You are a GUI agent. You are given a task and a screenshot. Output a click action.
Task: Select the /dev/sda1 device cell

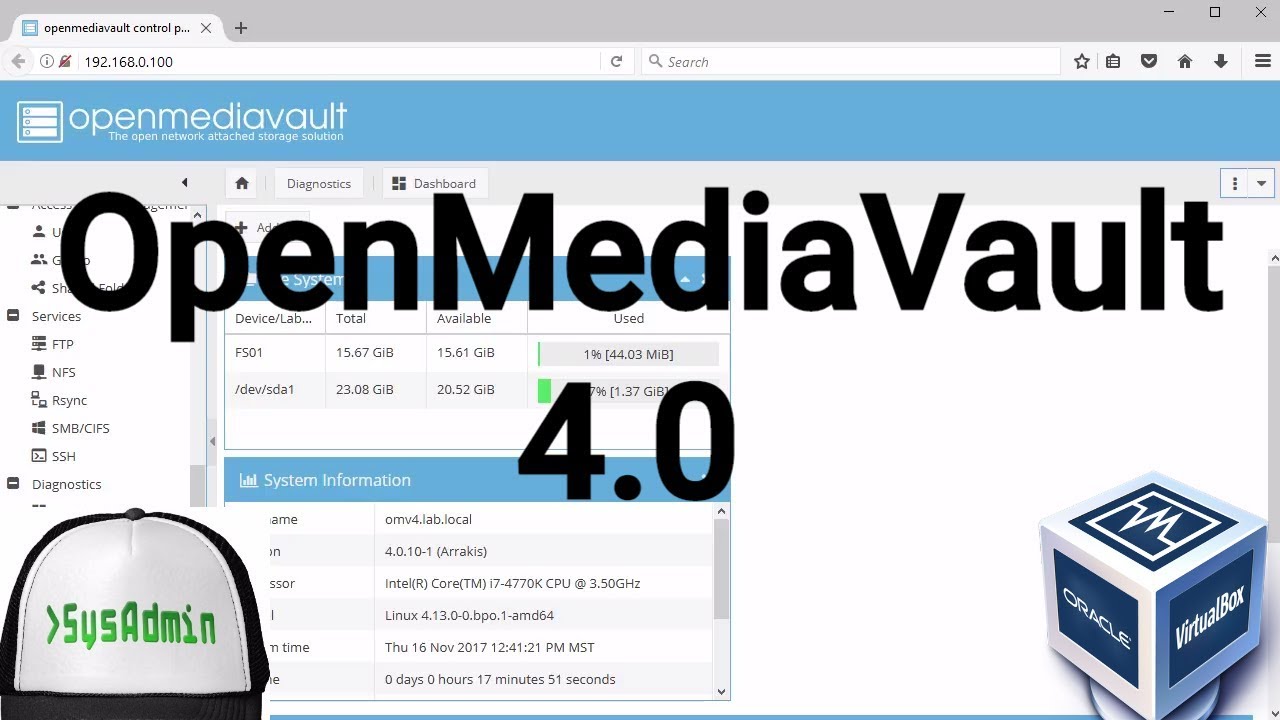tap(275, 390)
